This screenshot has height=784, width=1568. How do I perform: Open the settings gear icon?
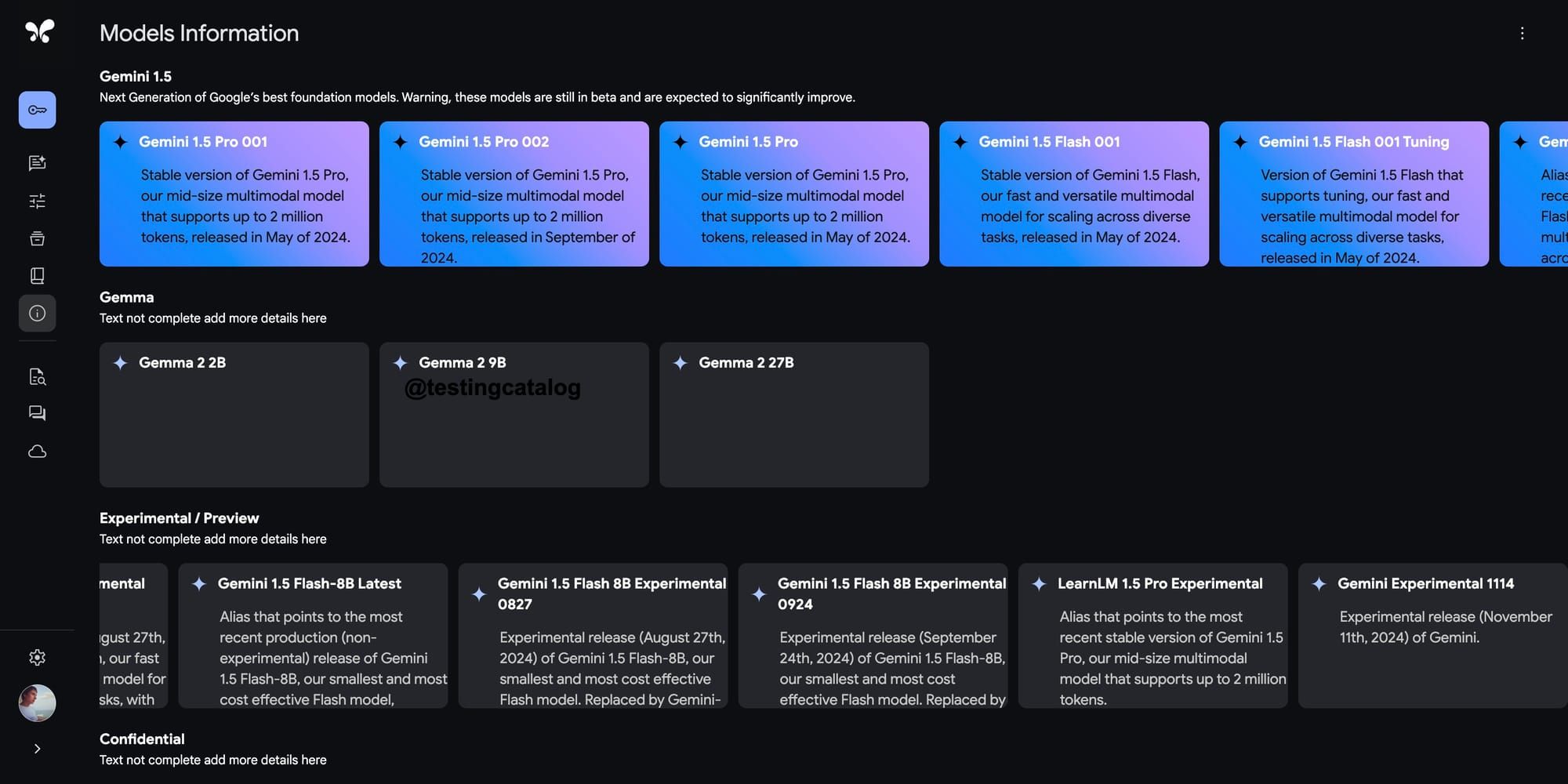(37, 658)
